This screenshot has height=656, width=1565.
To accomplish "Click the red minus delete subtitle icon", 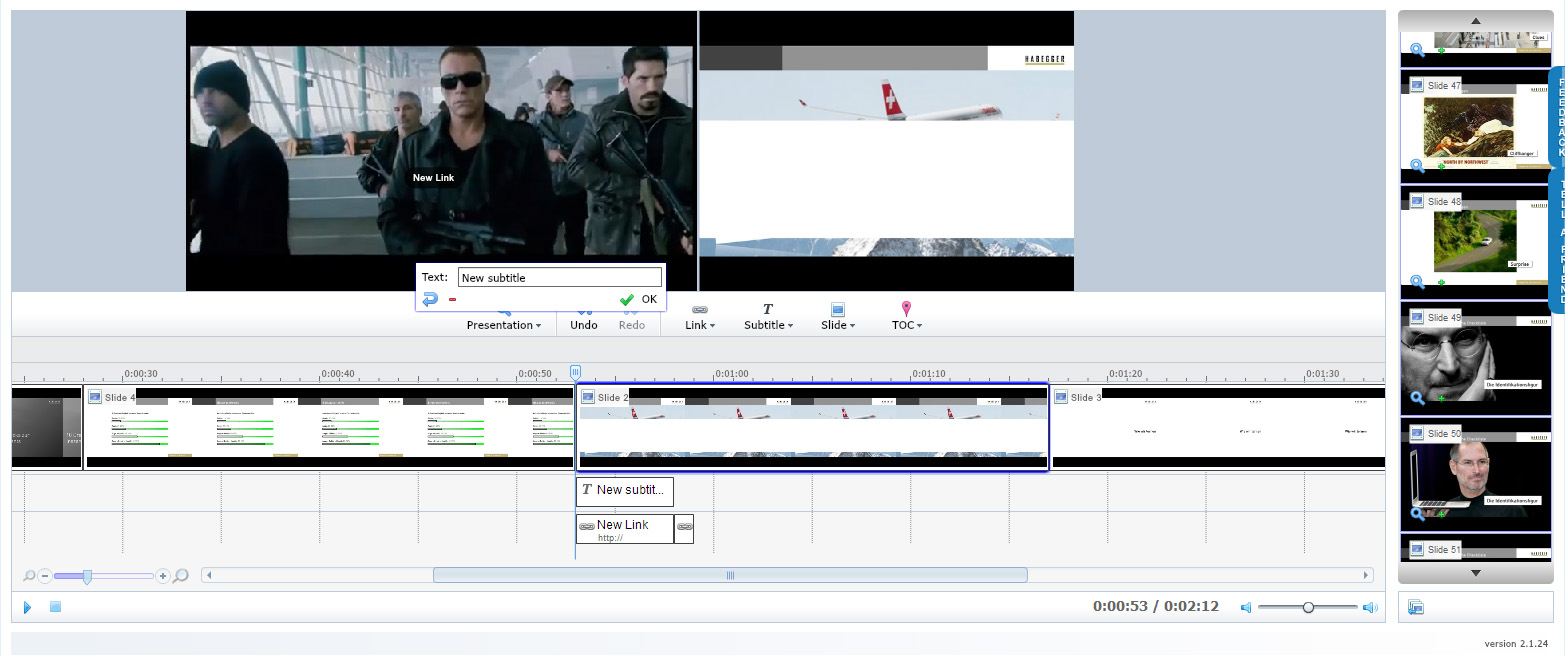I will point(452,299).
